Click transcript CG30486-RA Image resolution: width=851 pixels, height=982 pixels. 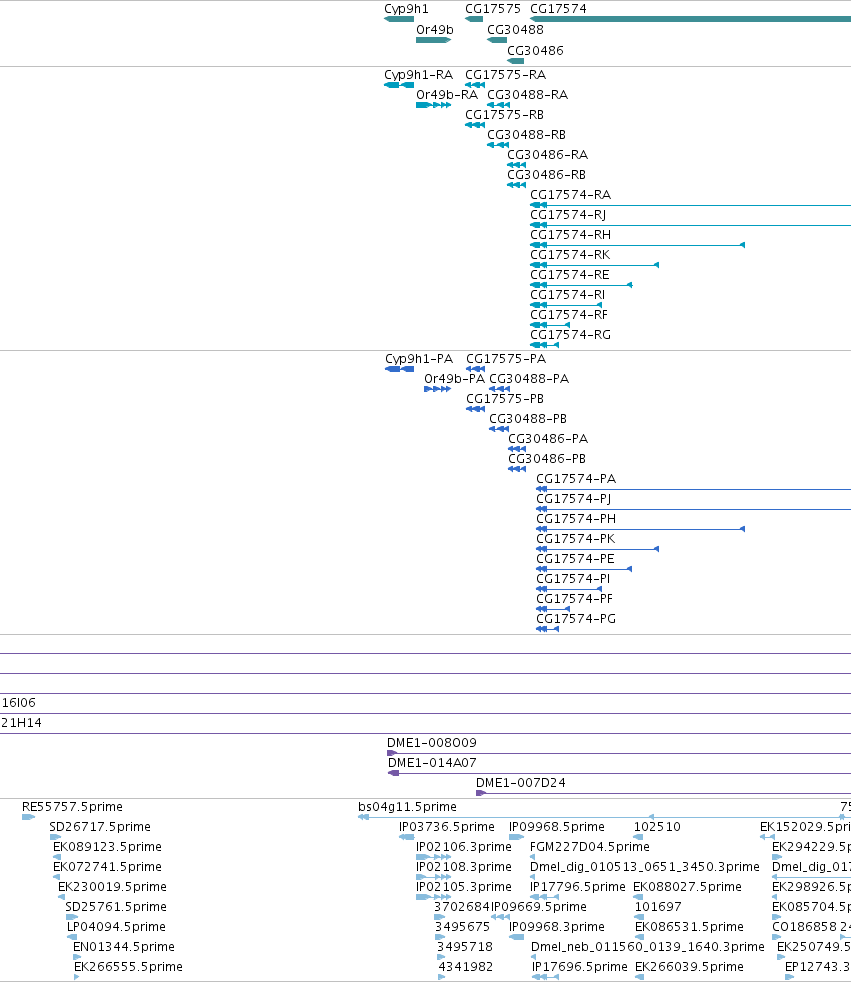(517, 165)
